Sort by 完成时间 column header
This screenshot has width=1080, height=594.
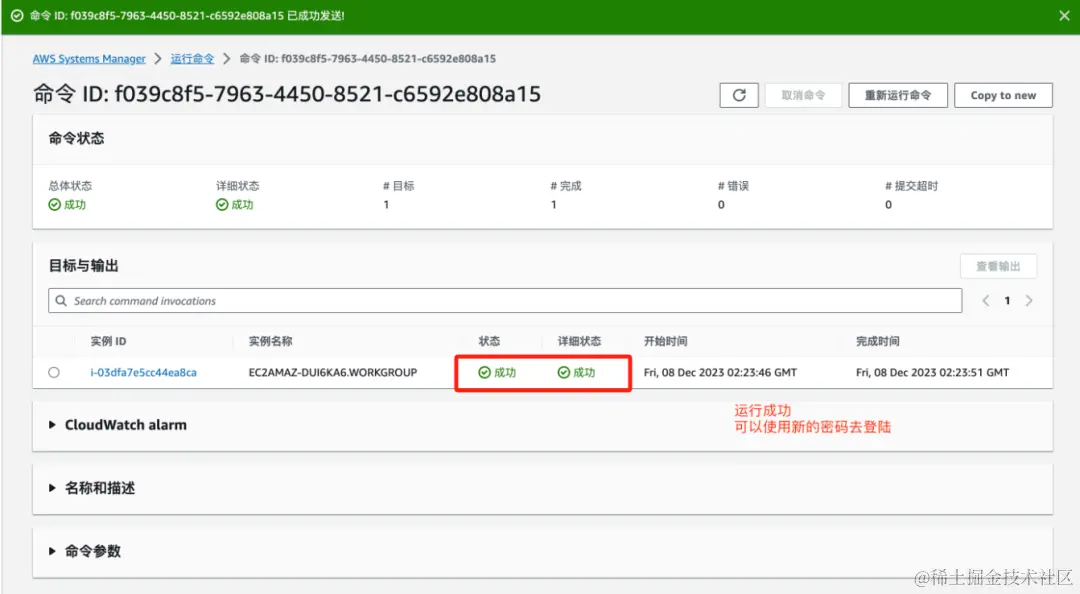(878, 341)
